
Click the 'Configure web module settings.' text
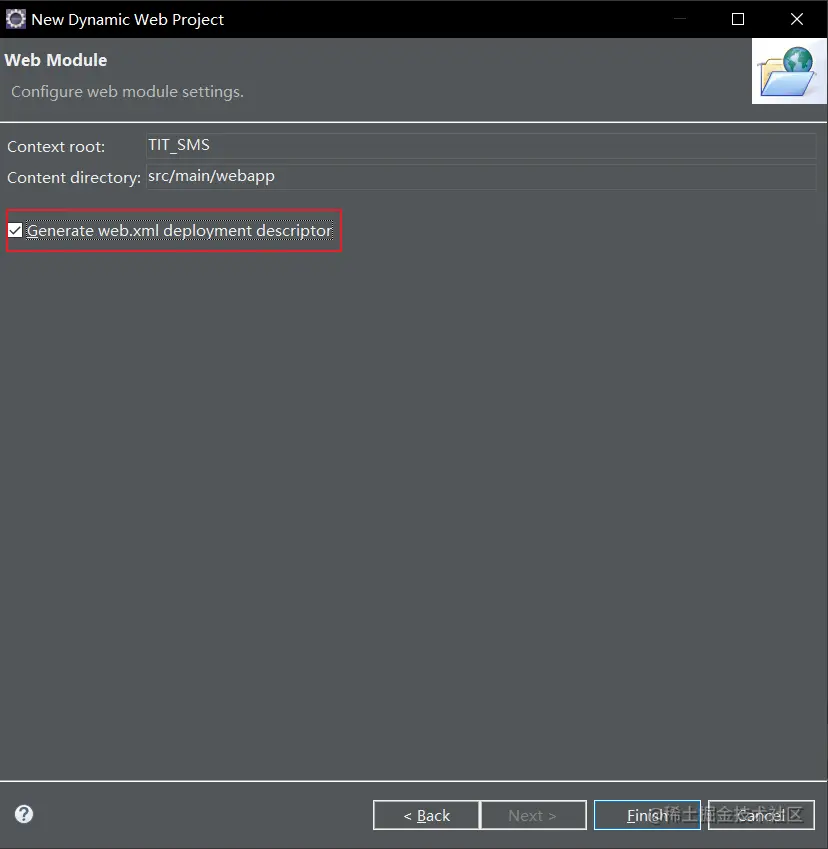pyautogui.click(x=127, y=92)
